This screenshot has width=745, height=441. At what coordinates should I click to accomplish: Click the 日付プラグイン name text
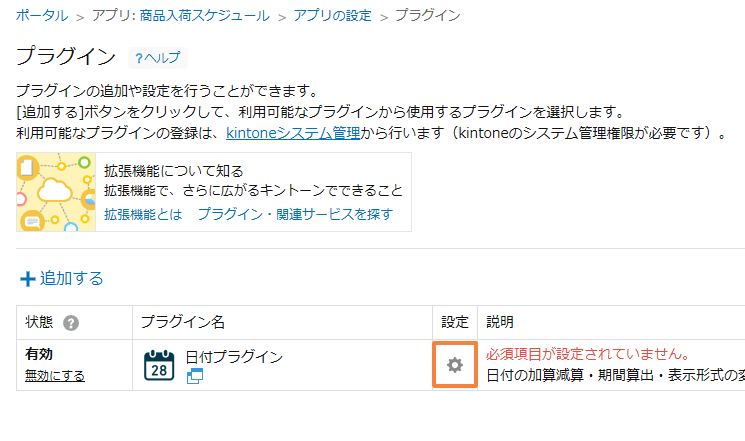point(234,356)
